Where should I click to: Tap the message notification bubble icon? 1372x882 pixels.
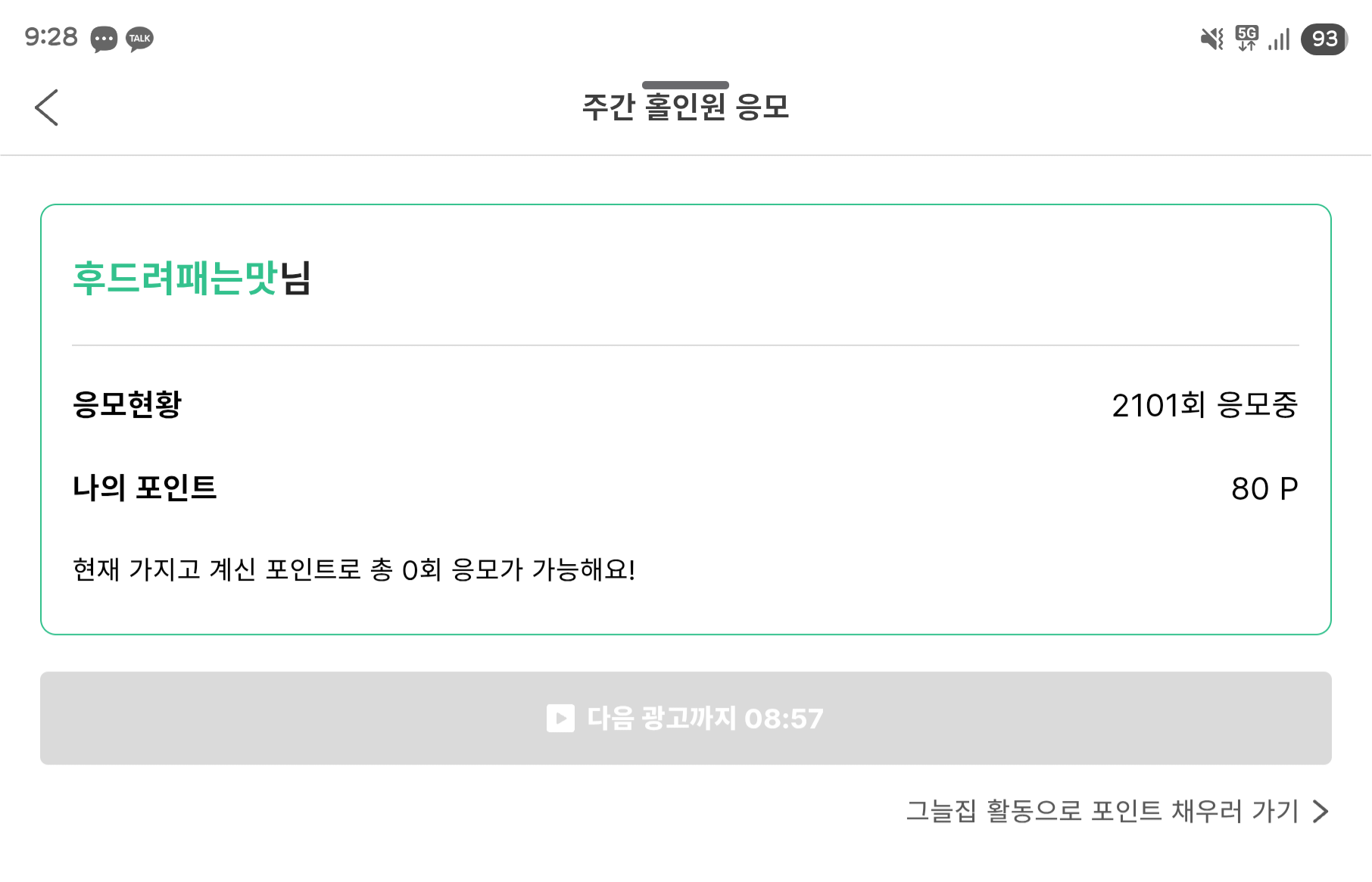click(104, 39)
